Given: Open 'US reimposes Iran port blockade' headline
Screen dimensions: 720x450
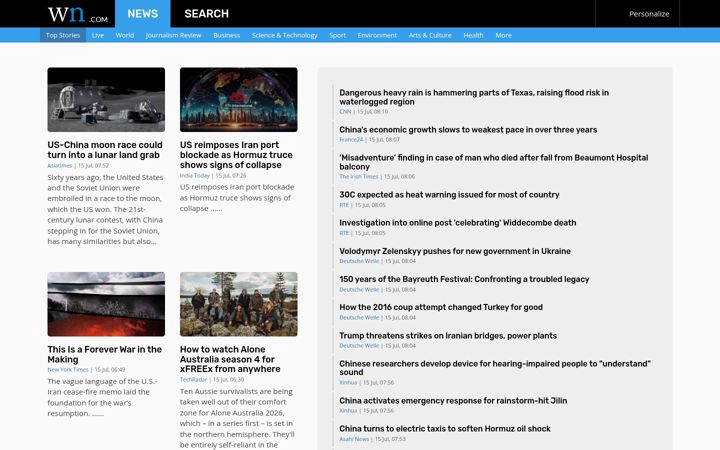Looking at the screenshot, I should (236, 155).
